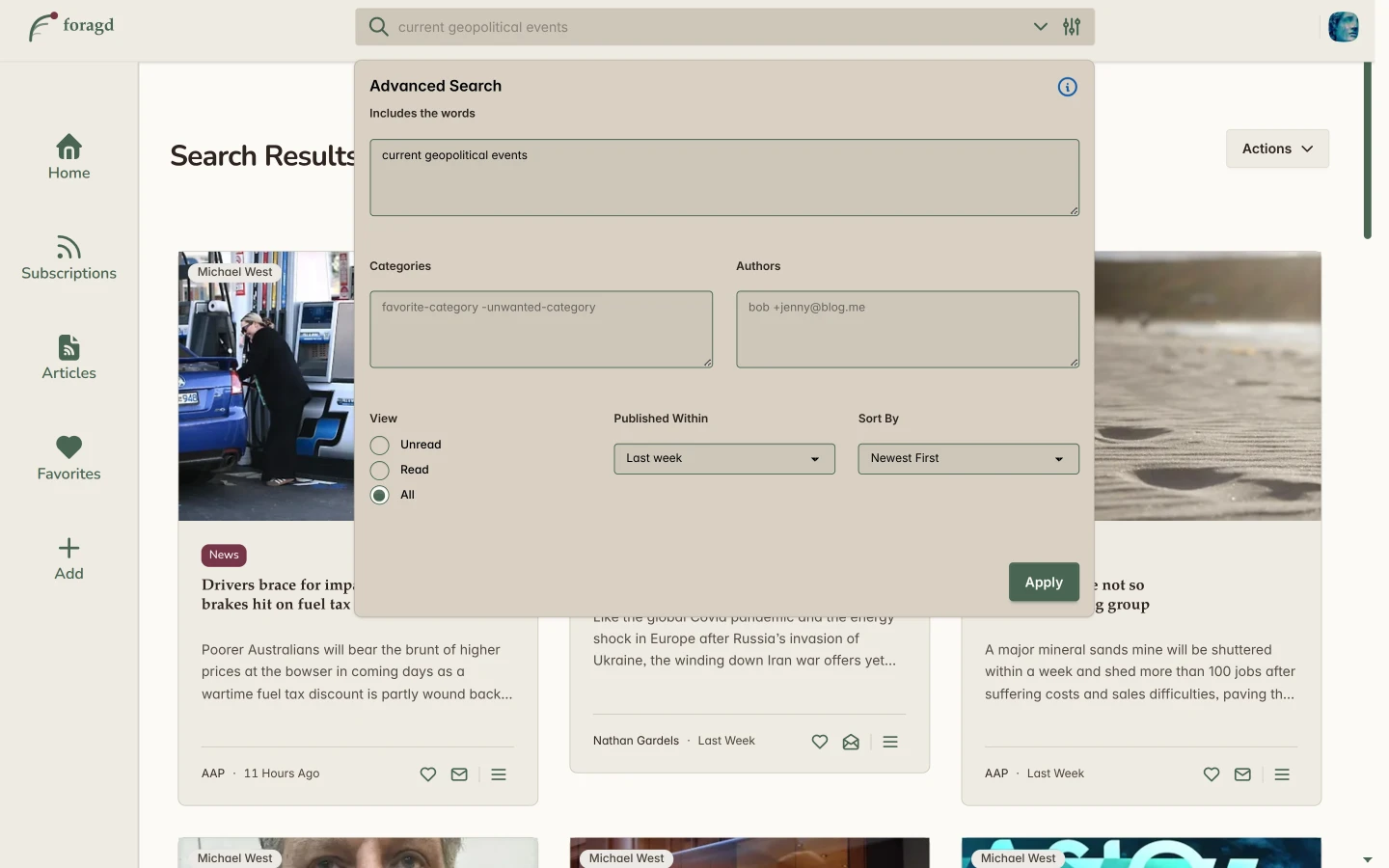Open Articles in sidebar
This screenshot has height=868, width=1389.
coord(68,358)
